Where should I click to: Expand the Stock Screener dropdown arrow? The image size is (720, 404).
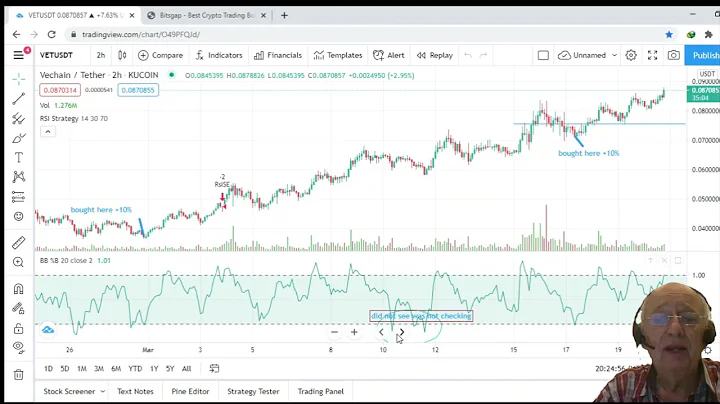click(x=101, y=392)
